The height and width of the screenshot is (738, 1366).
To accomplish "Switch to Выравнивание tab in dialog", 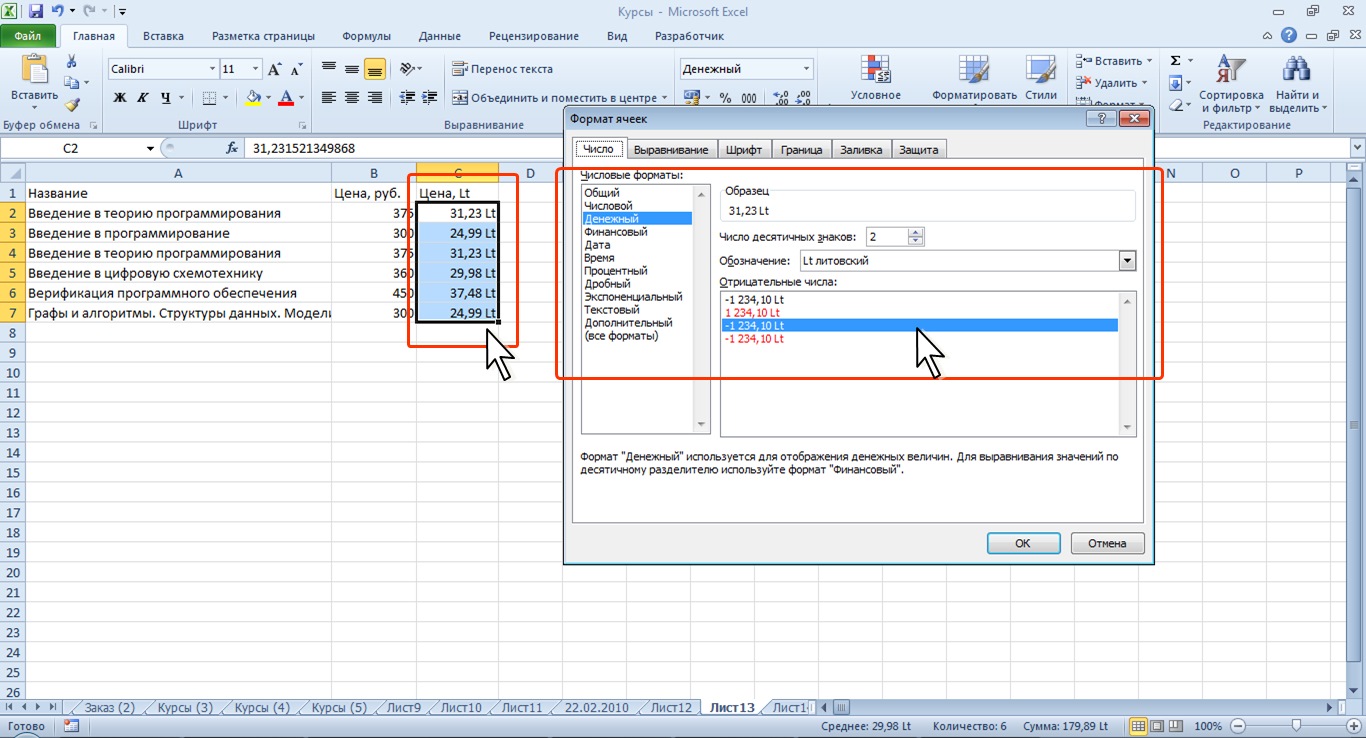I will [671, 150].
